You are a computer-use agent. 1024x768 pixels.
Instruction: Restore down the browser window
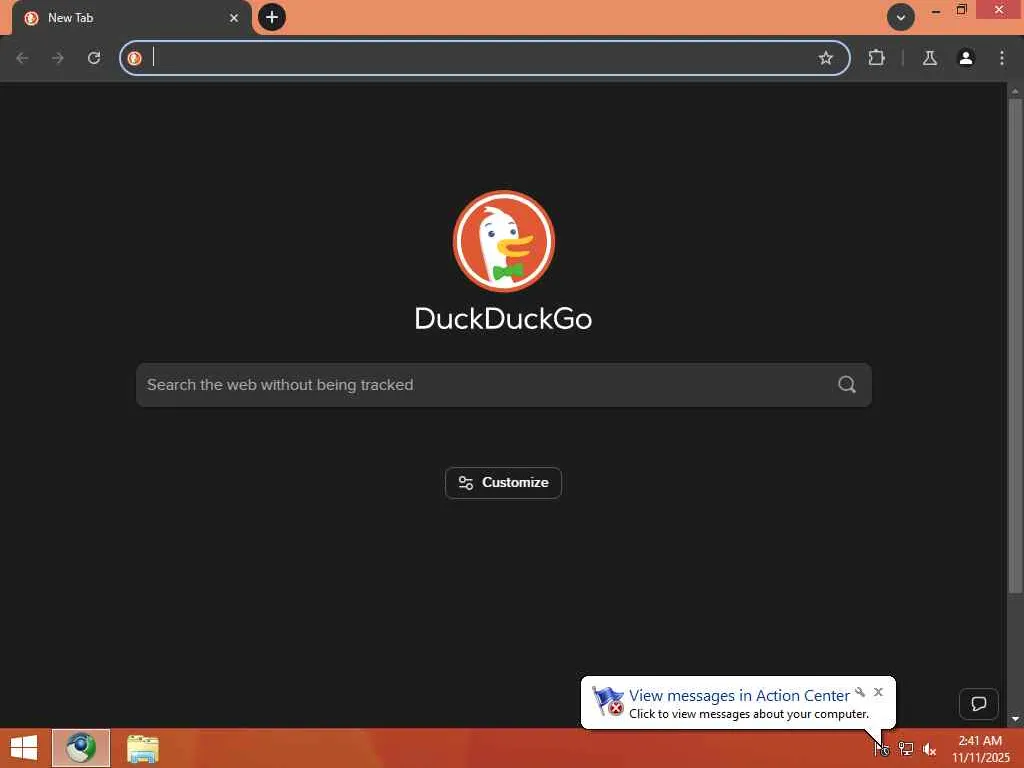[x=961, y=10]
